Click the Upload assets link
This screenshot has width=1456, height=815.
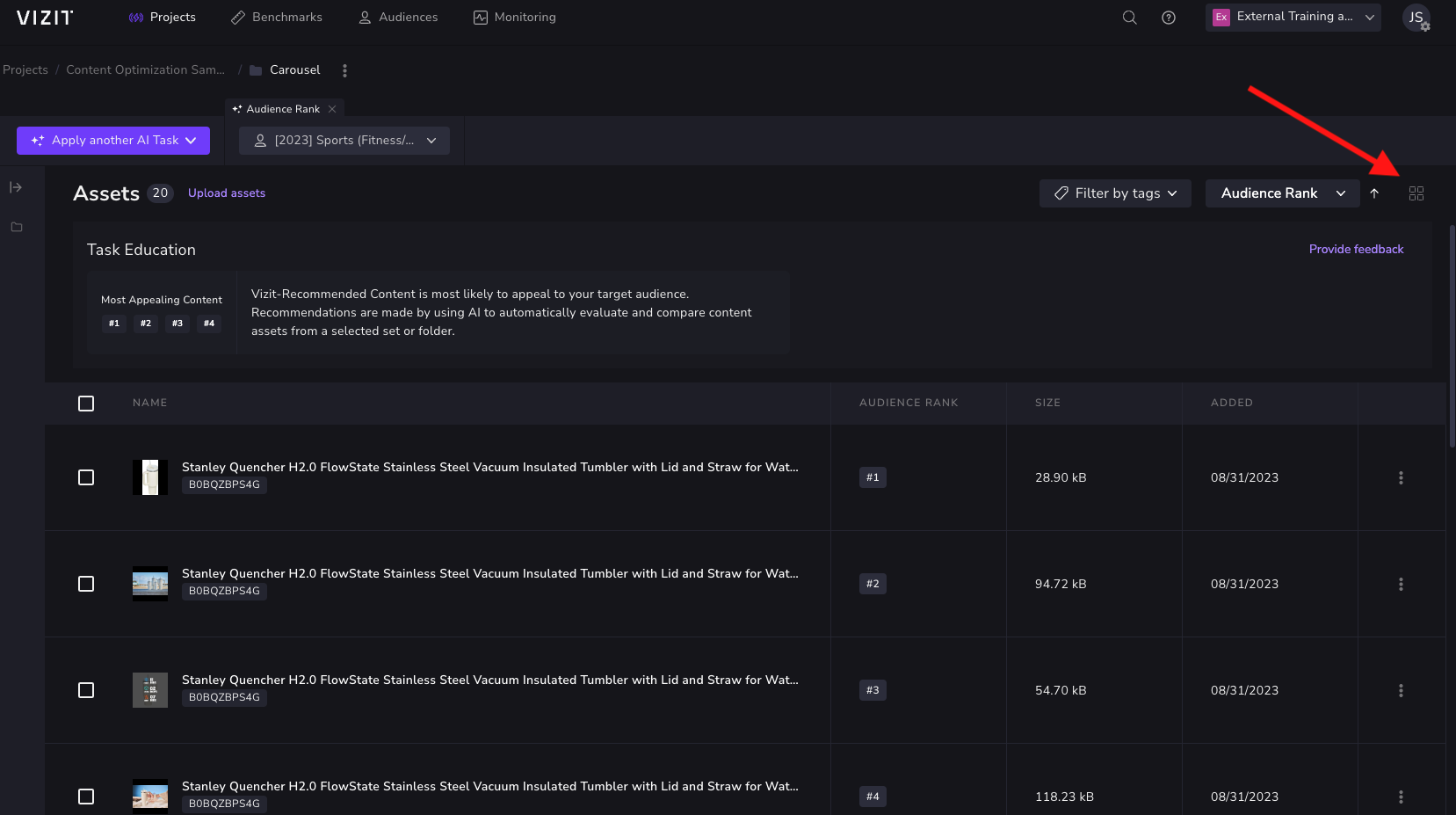pos(227,193)
